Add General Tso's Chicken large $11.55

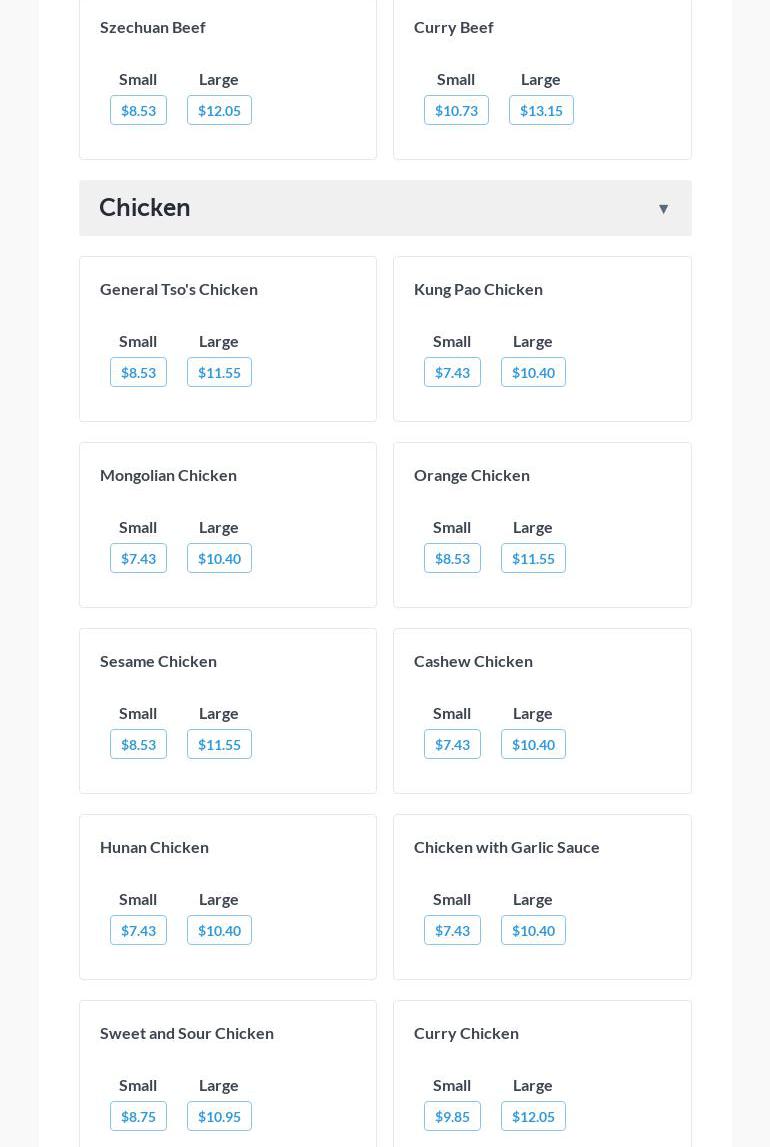coord(219,372)
